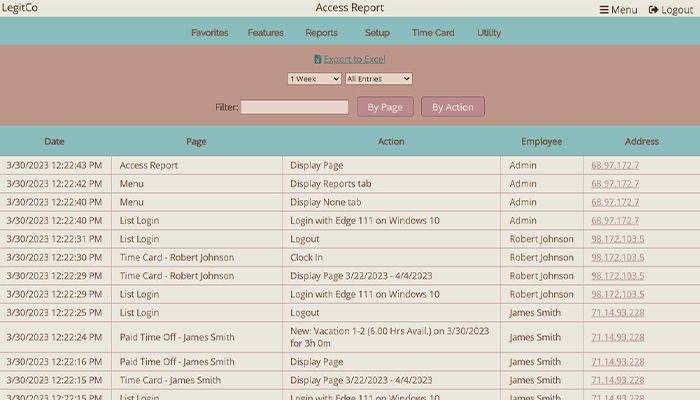700x400 pixels.
Task: Open the Favorites menu
Action: (x=210, y=33)
